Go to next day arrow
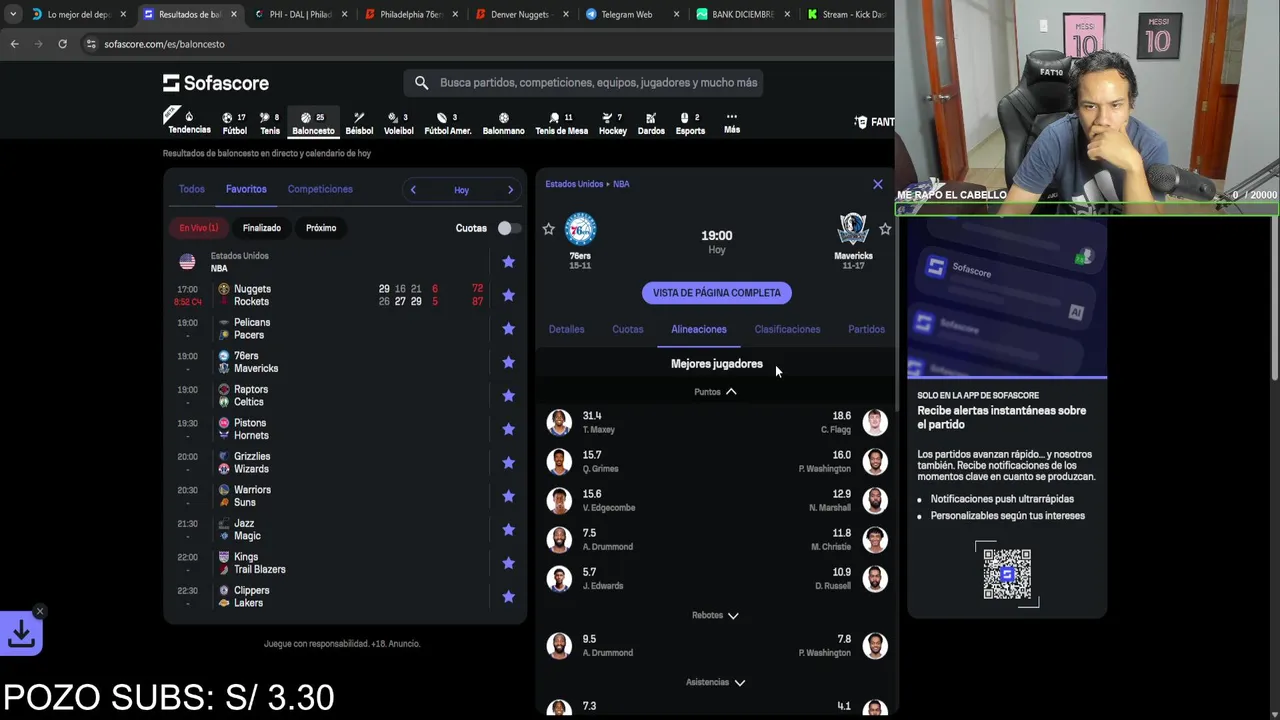Screen dimensions: 1280x720 [510, 190]
